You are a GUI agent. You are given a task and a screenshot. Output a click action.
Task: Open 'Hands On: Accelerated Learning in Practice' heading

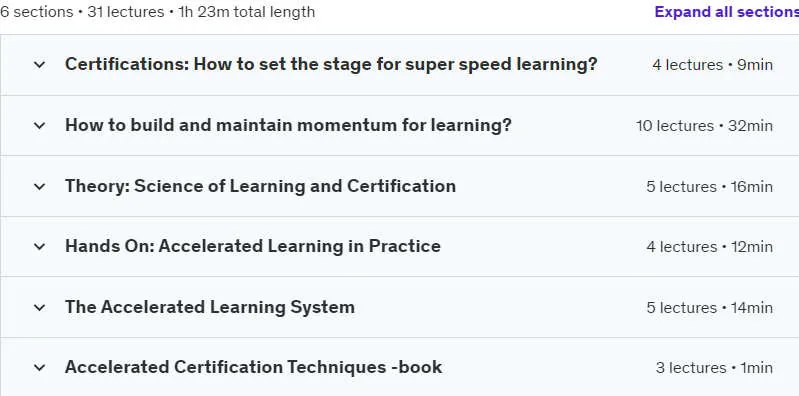click(253, 246)
